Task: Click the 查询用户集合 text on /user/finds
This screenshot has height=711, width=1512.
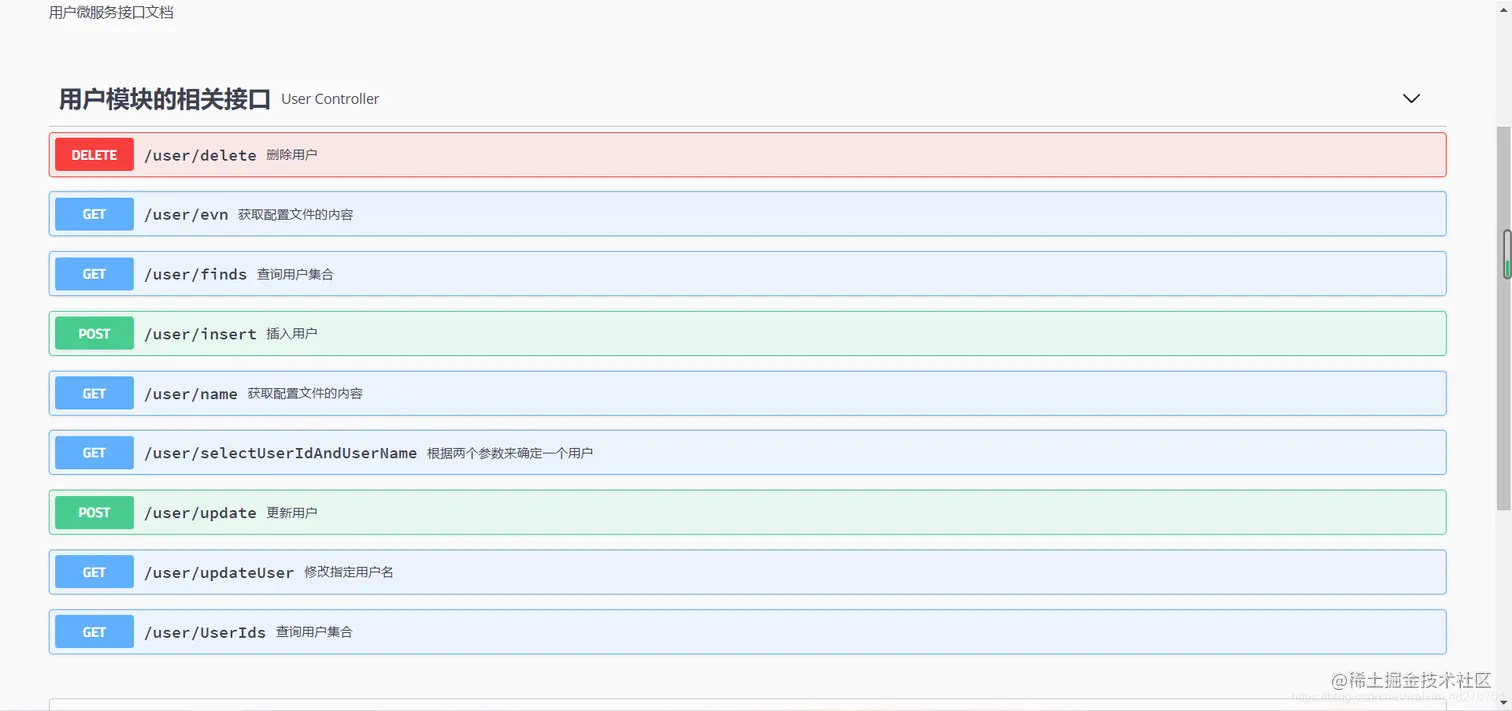Action: [x=295, y=274]
